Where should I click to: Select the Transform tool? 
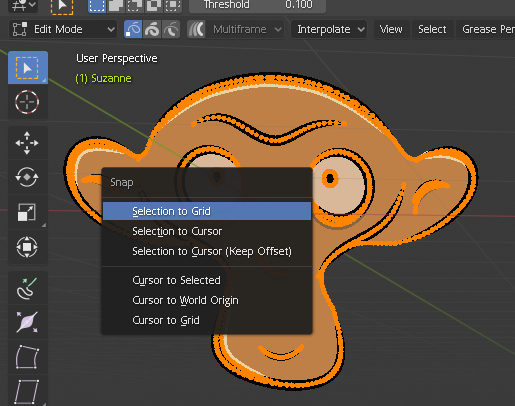pos(28,247)
